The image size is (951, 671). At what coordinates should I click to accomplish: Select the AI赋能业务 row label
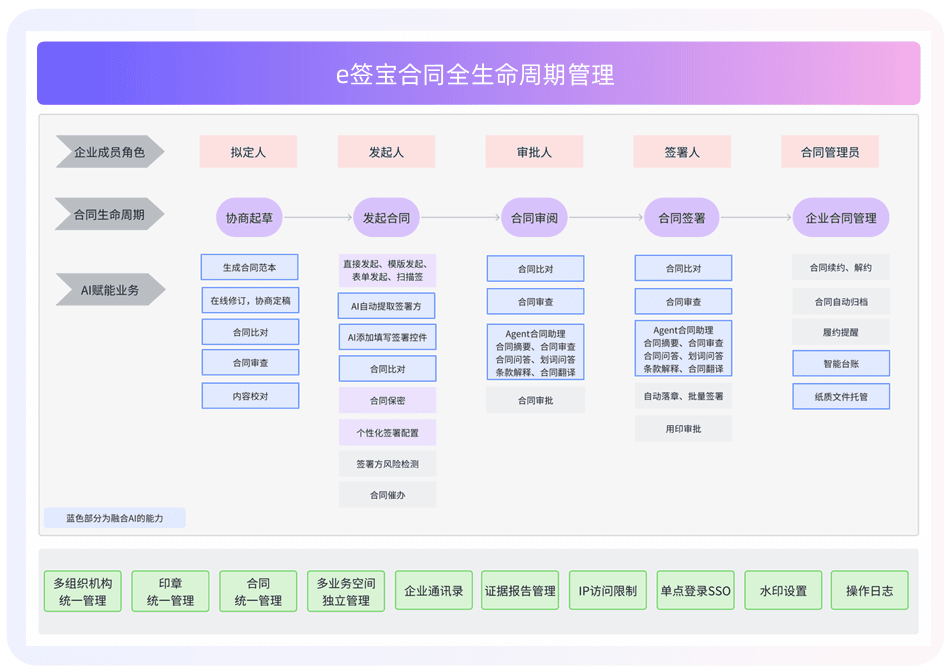(110, 289)
